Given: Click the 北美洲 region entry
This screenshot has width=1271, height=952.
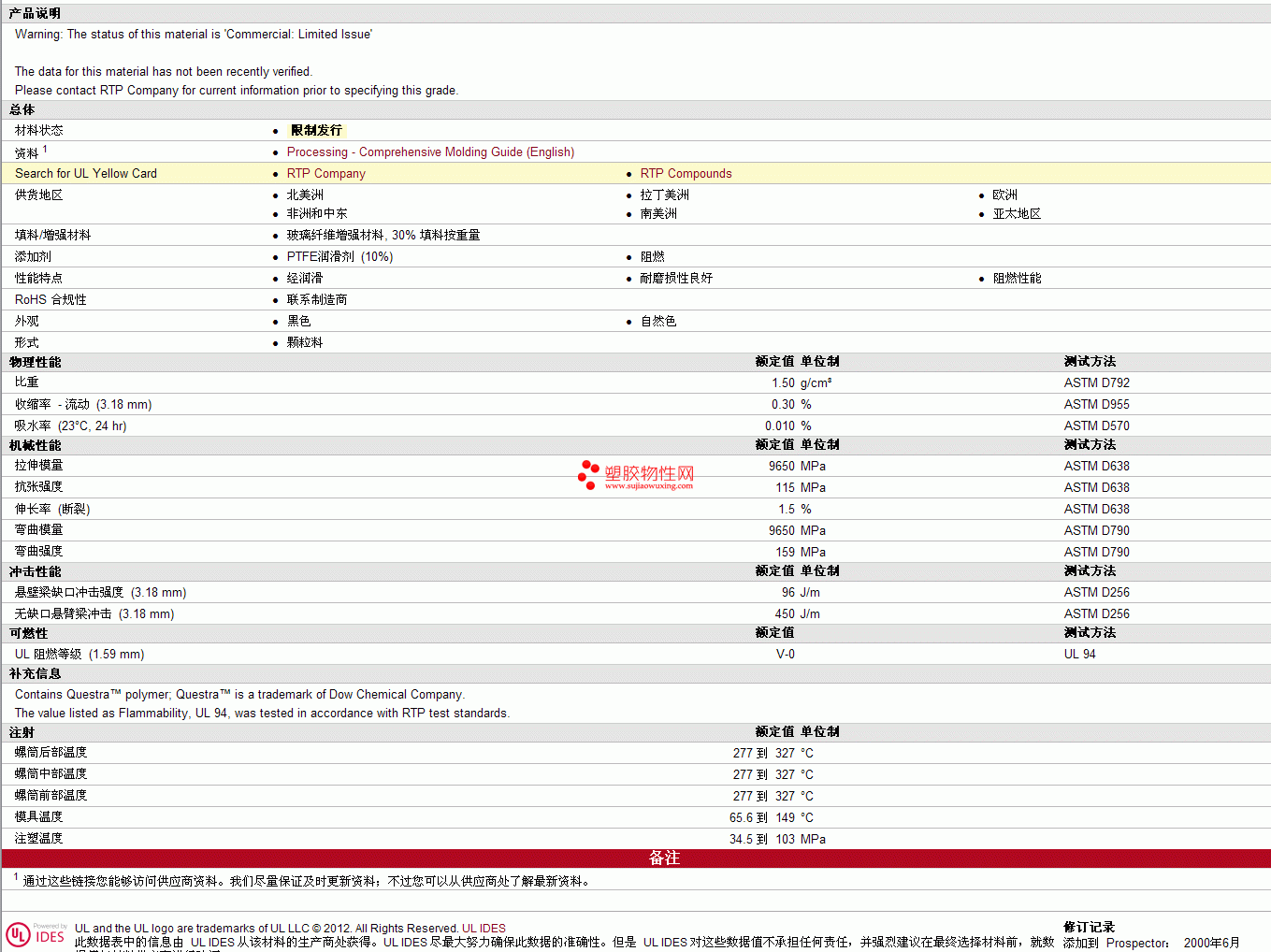Looking at the screenshot, I should coord(305,195).
